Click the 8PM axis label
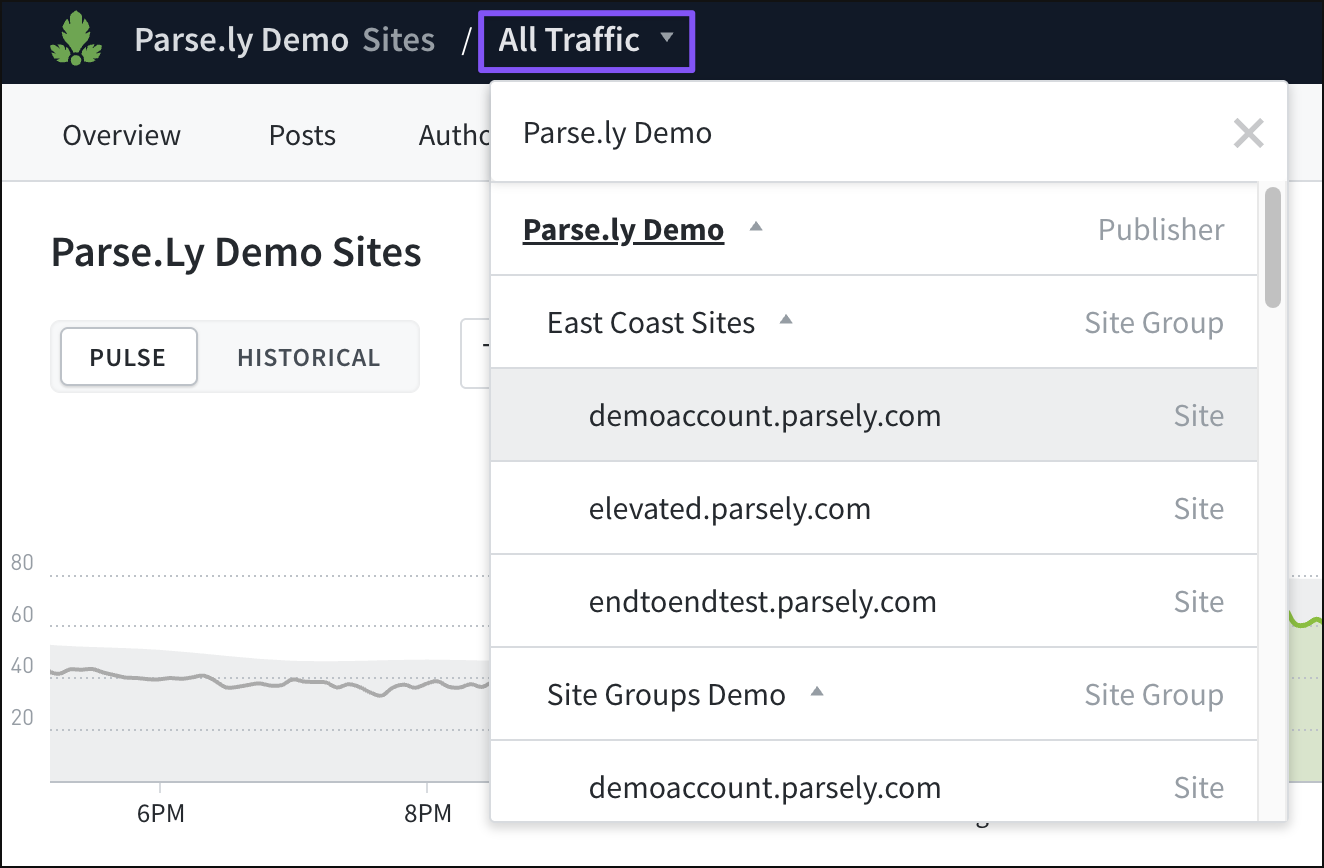Viewport: 1324px width, 868px height. coord(428,812)
